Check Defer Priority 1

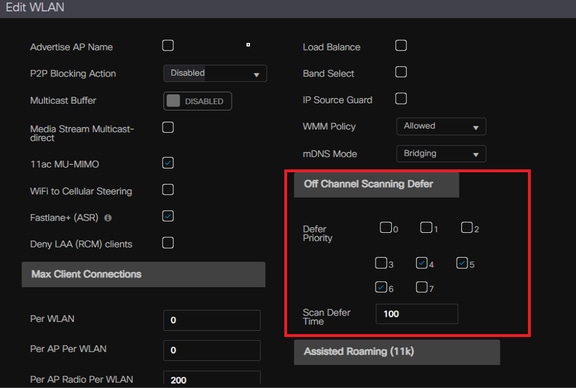[x=426, y=227]
